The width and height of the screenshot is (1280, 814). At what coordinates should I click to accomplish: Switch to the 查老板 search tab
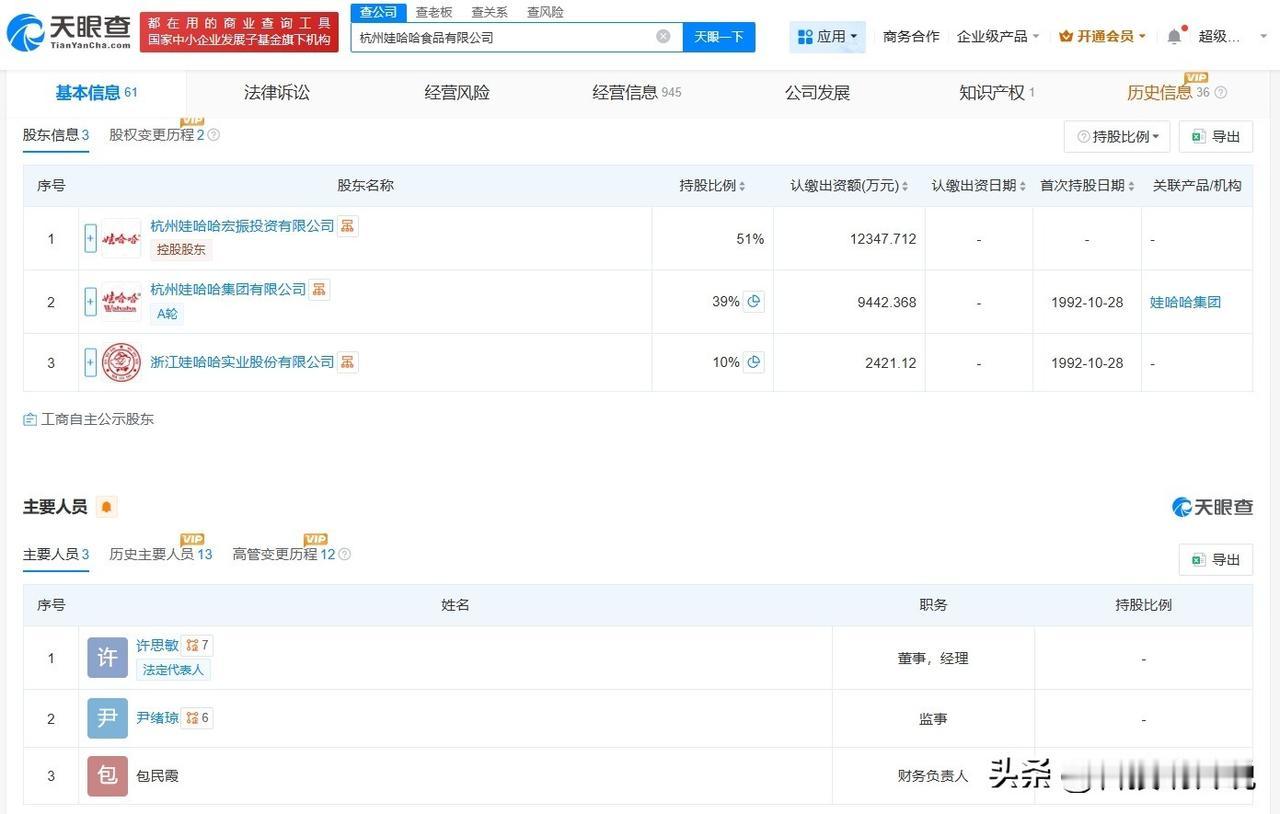pyautogui.click(x=434, y=12)
